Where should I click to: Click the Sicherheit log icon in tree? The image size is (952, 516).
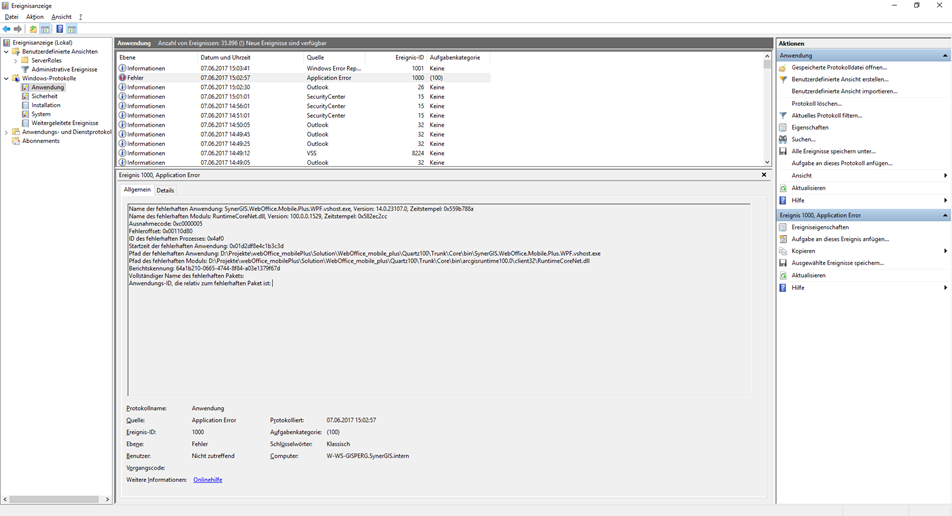(x=25, y=96)
